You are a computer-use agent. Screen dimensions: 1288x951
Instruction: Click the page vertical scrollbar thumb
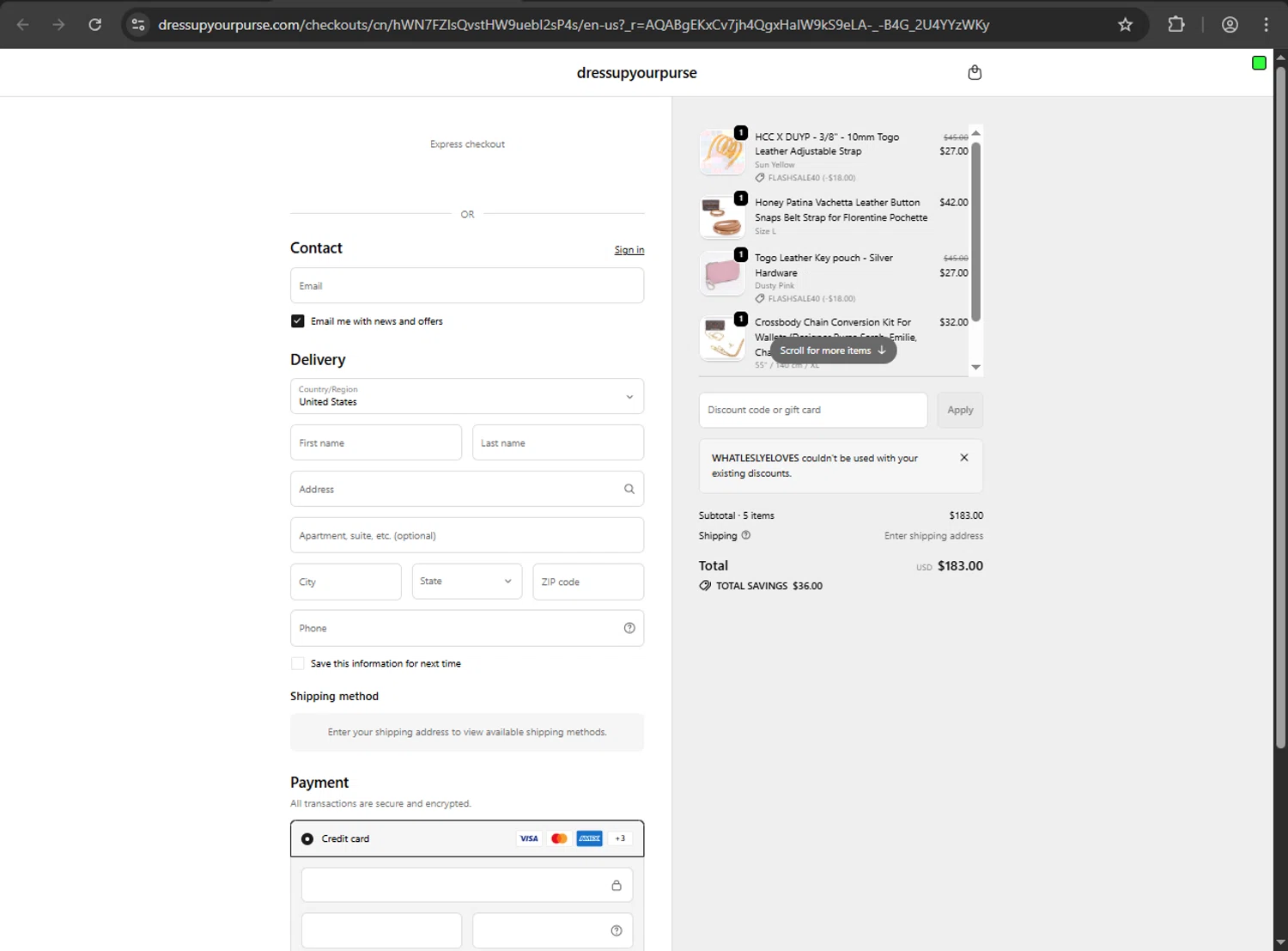point(1280,408)
